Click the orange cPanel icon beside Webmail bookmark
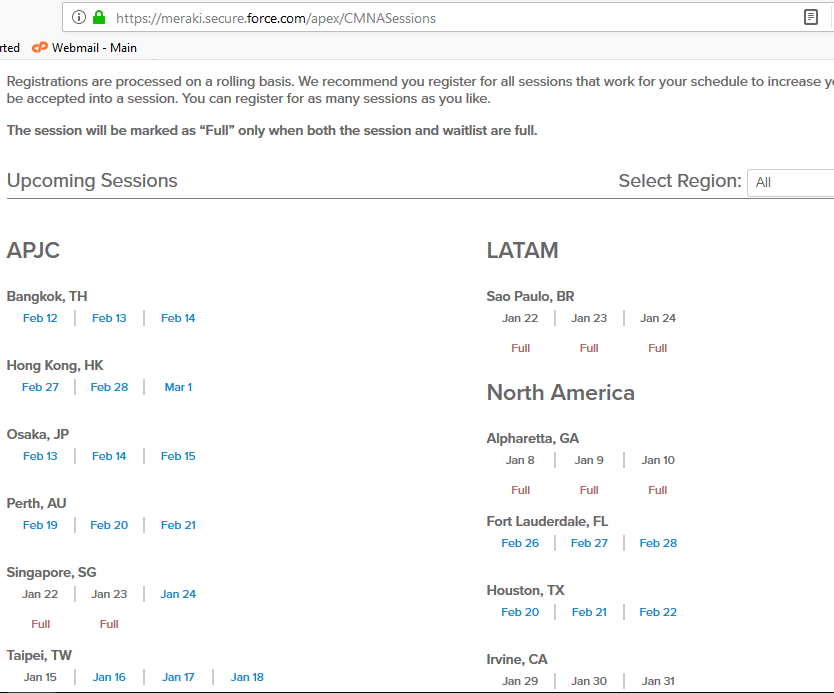The width and height of the screenshot is (834, 693). coord(38,47)
